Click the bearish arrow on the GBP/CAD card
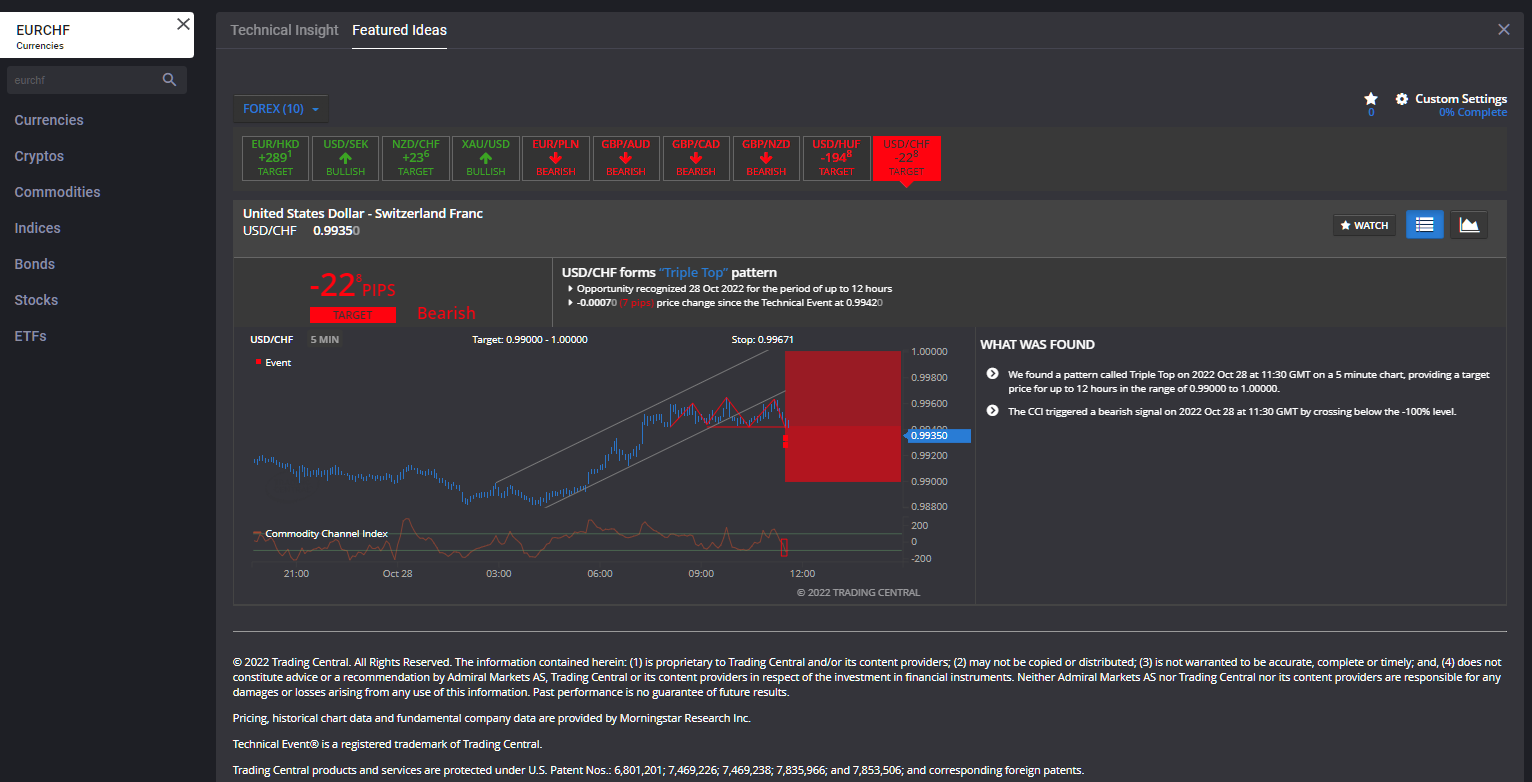This screenshot has width=1532, height=782. (696, 157)
